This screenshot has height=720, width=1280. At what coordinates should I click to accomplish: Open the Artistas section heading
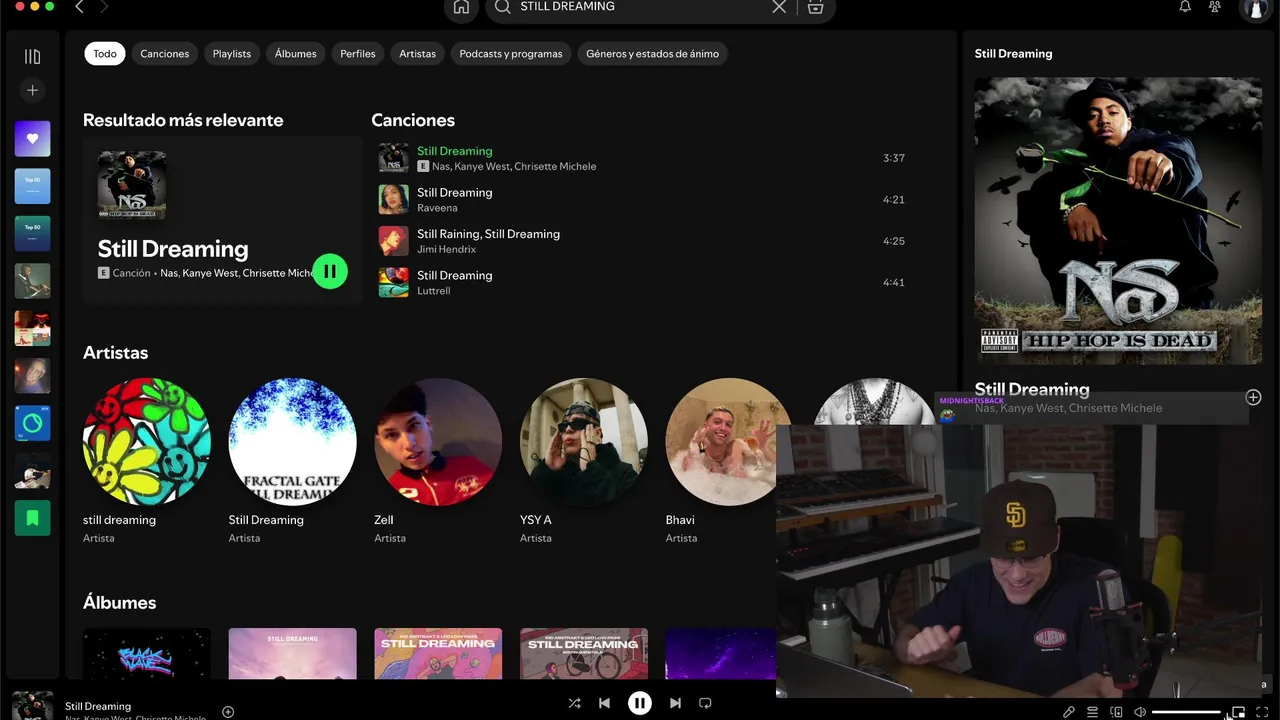click(x=115, y=353)
